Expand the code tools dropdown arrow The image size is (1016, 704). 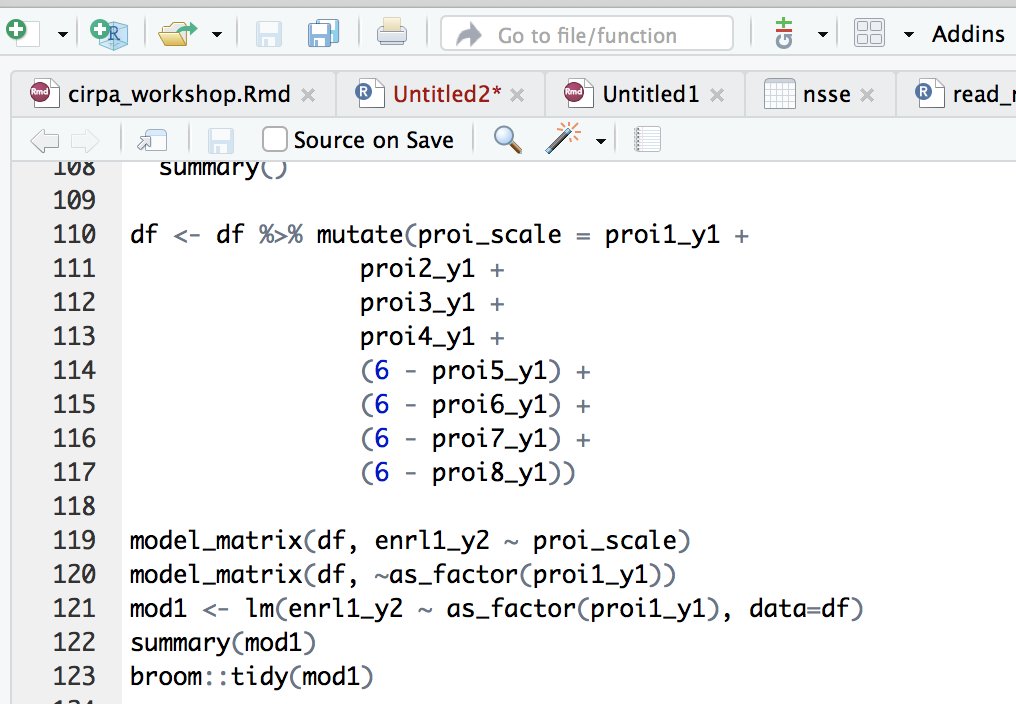point(601,141)
